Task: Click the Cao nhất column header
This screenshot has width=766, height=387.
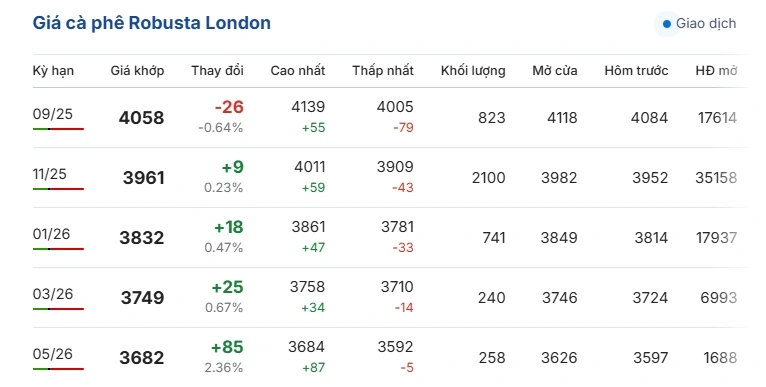Action: [298, 71]
